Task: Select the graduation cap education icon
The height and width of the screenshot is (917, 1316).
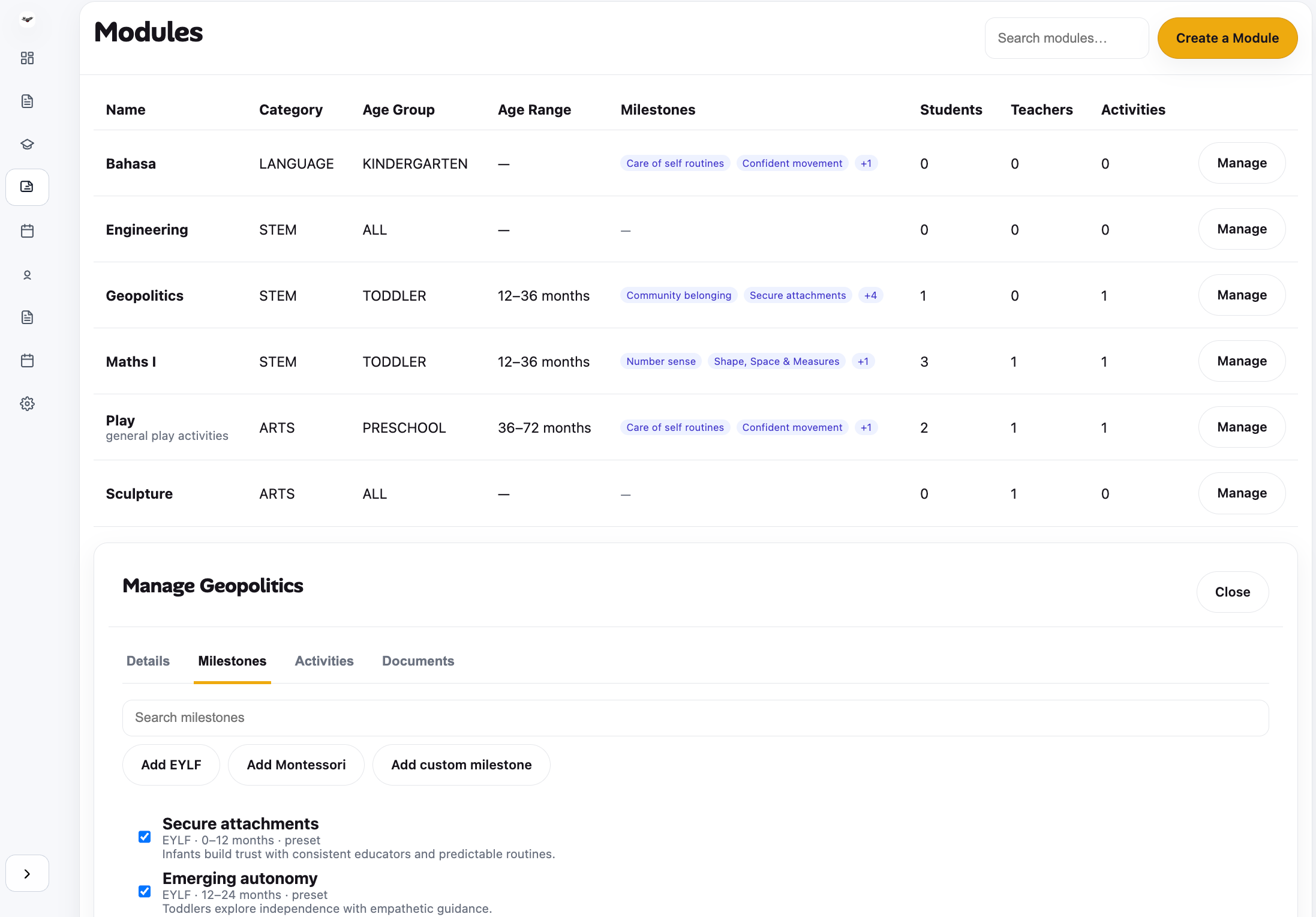Action: point(26,144)
